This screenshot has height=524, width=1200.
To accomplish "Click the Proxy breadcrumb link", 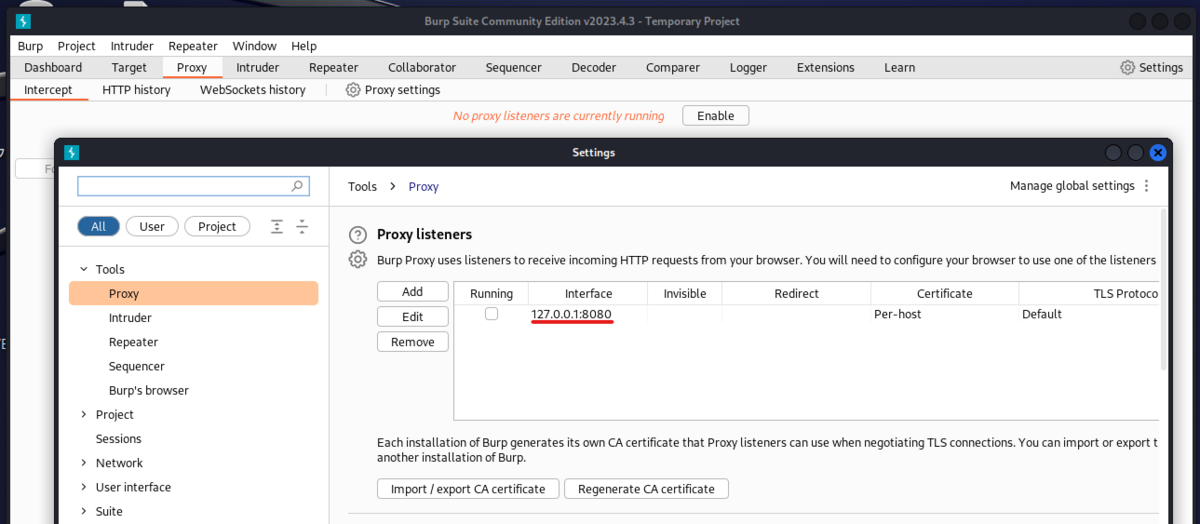I will tap(423, 187).
